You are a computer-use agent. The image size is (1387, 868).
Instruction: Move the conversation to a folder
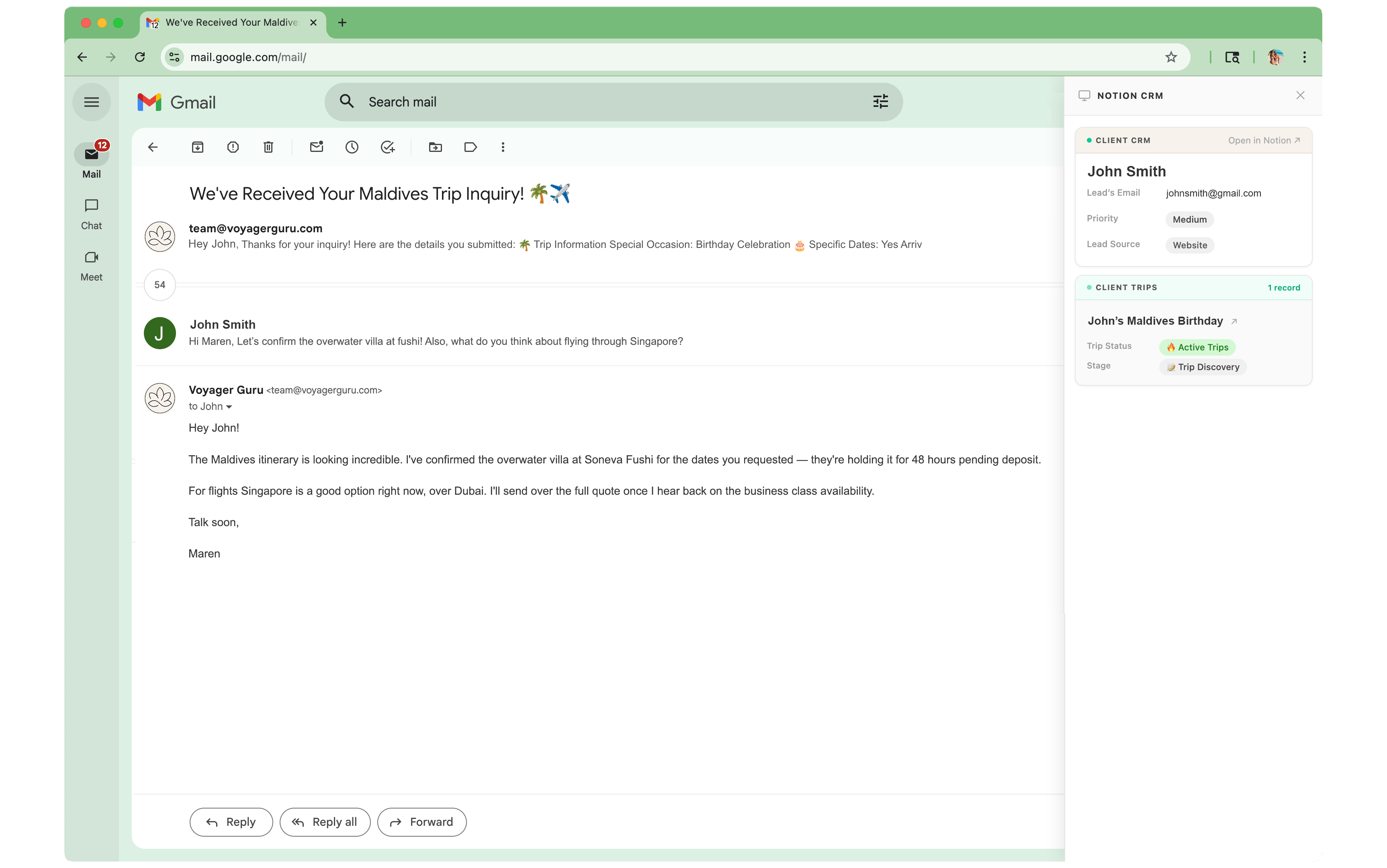[435, 147]
